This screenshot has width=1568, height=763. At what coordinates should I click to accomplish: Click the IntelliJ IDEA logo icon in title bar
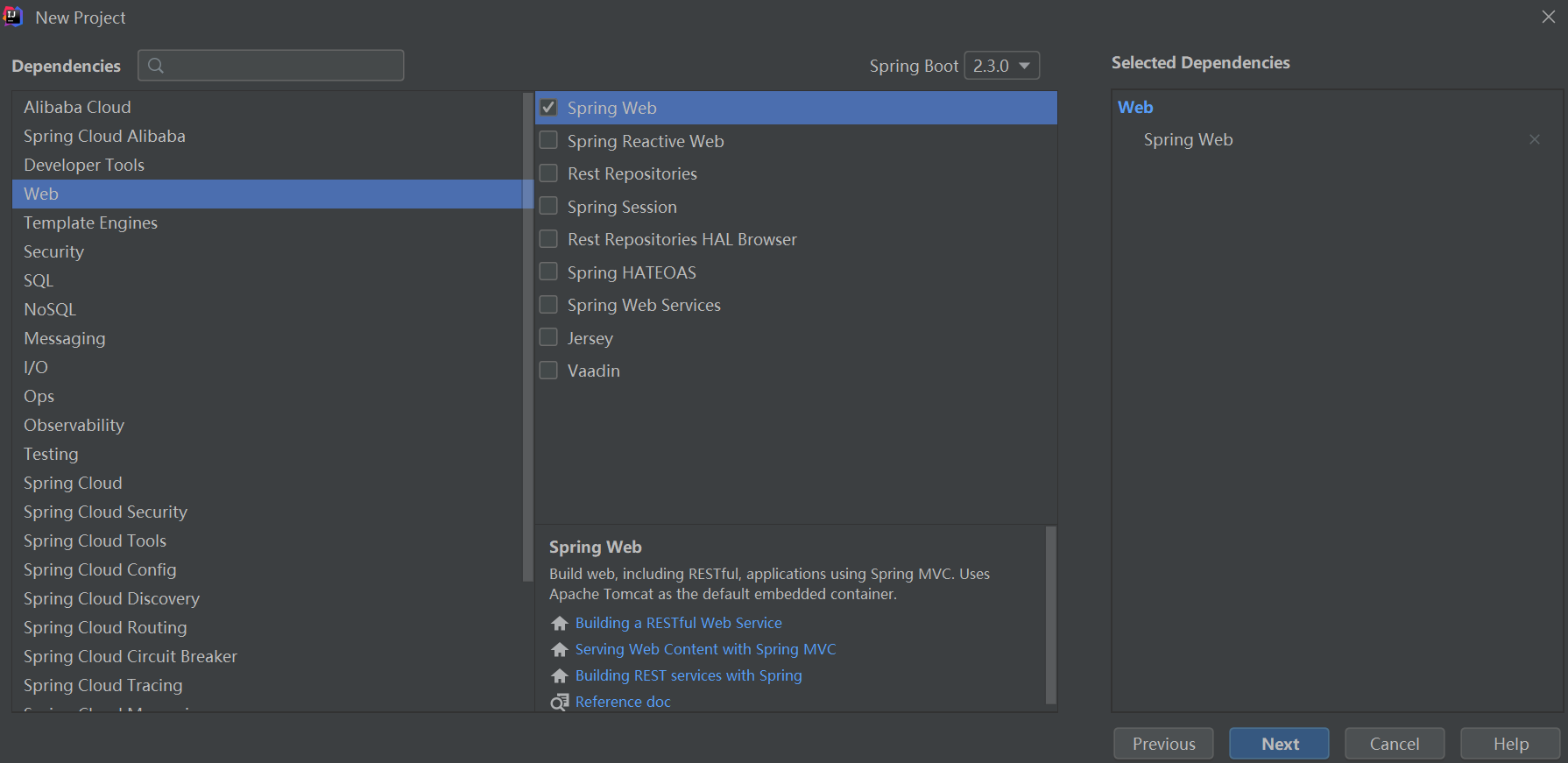tap(13, 17)
